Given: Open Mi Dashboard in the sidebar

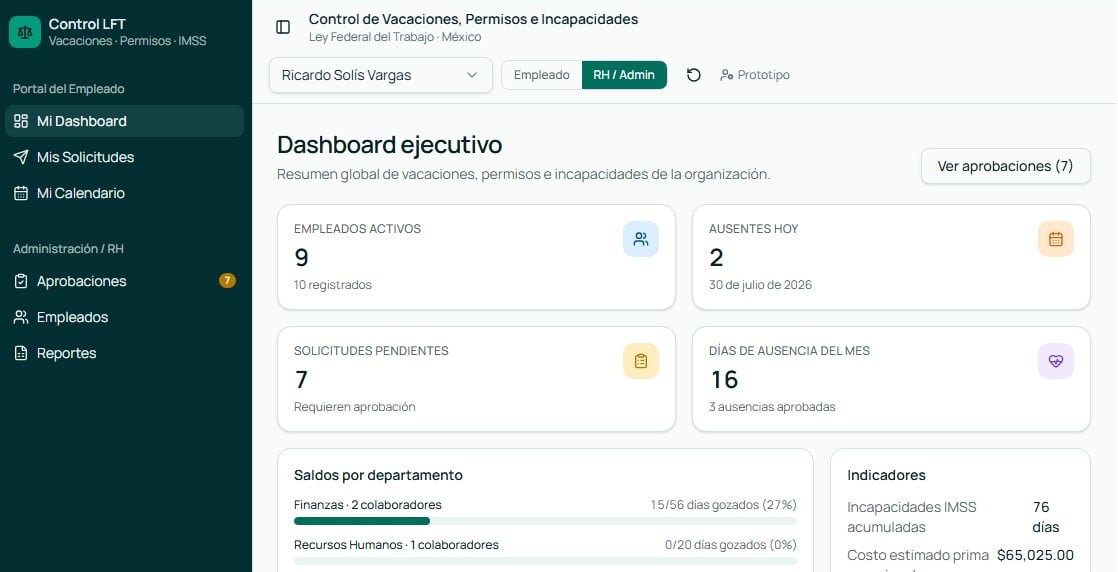Looking at the screenshot, I should [125, 121].
